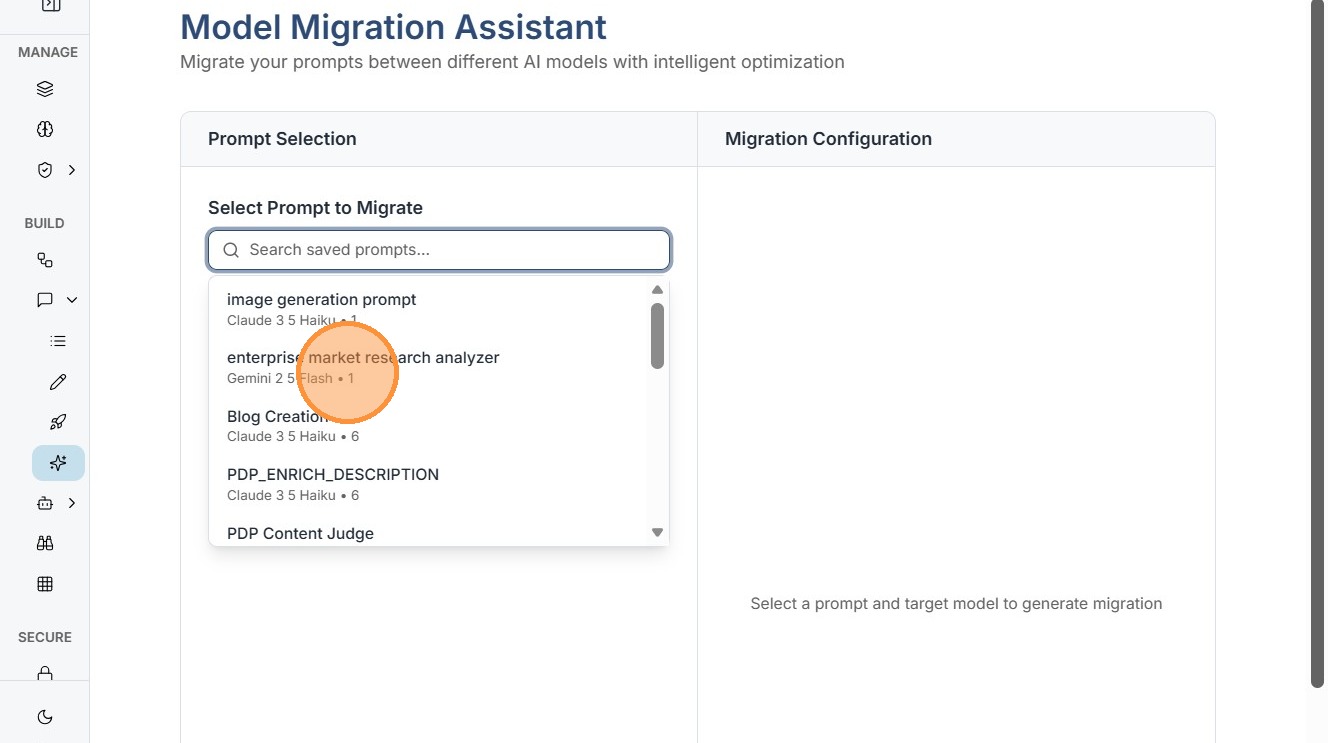Pick the PDP_ENRICH_DESCRIPTION prompt
1328x743 pixels.
pos(333,475)
